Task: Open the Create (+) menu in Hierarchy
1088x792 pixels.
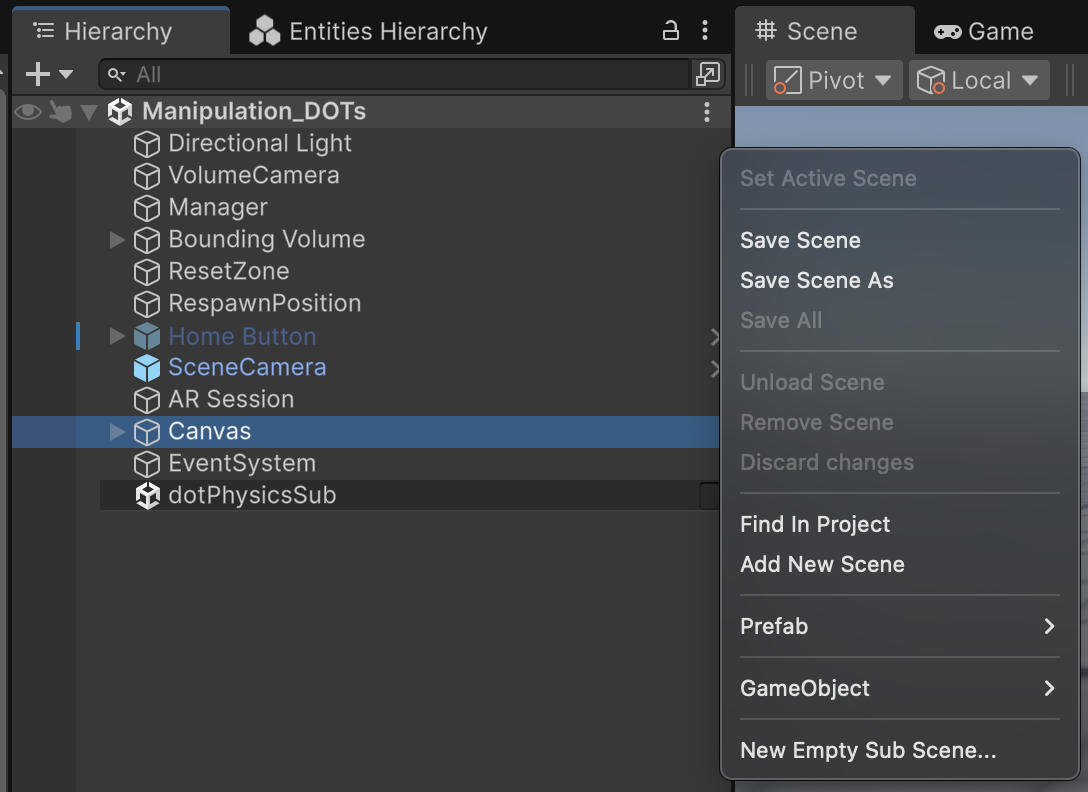Action: pyautogui.click(x=38, y=73)
